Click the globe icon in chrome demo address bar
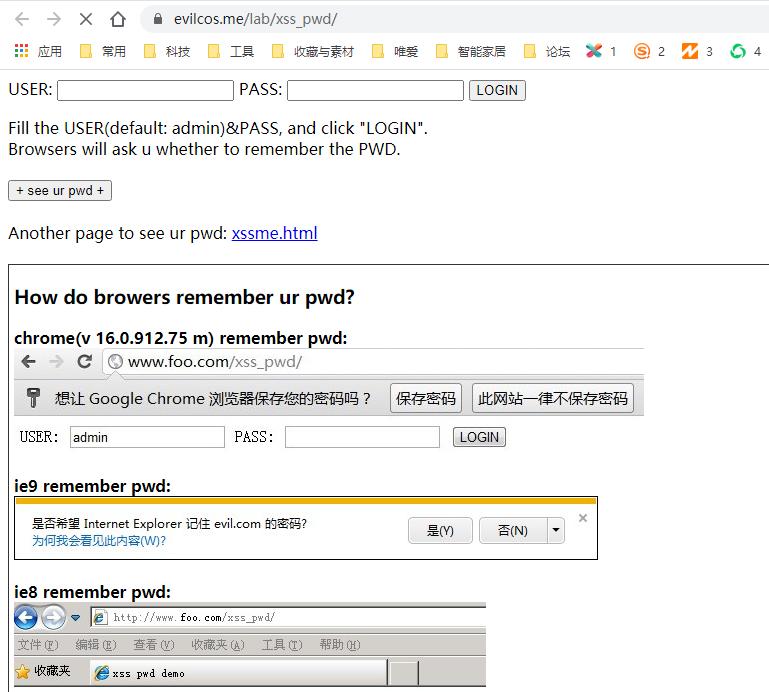Screen dimensions: 769x692 tap(115, 361)
